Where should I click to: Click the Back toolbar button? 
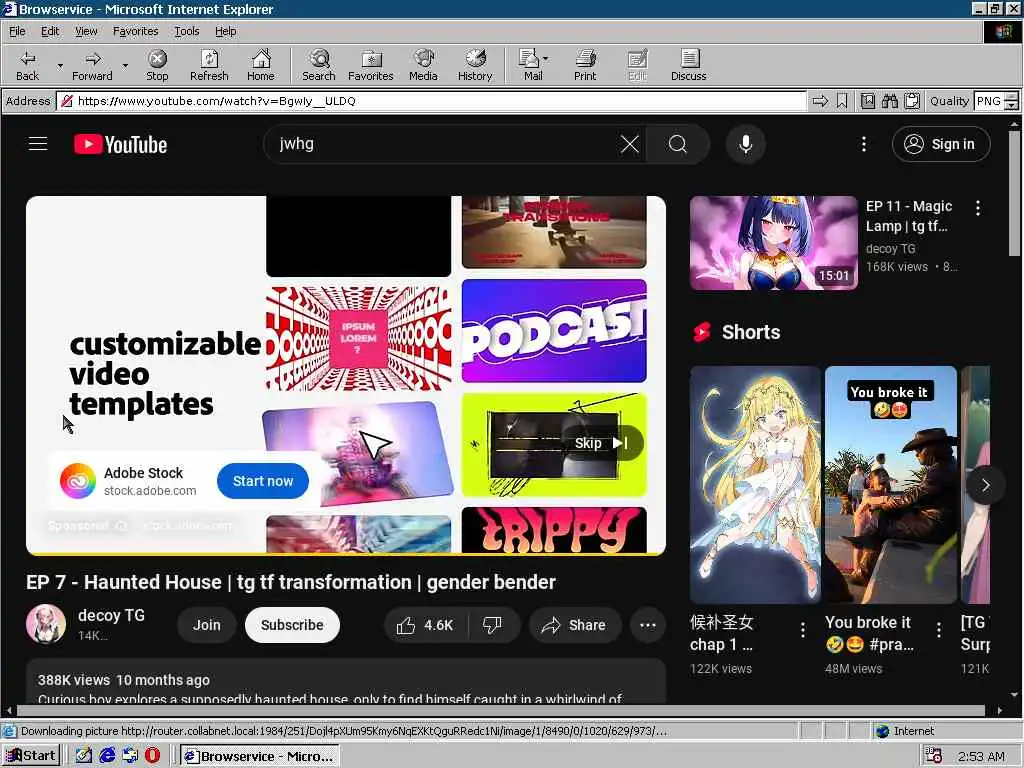pos(27,65)
